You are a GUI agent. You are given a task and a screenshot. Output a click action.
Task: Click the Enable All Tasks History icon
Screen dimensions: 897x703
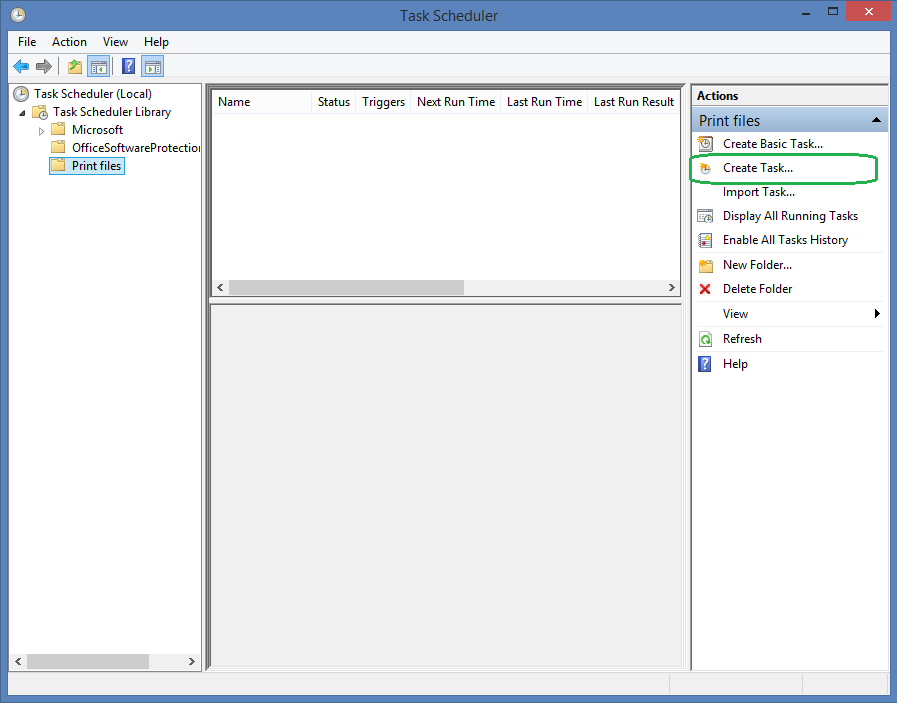(705, 240)
